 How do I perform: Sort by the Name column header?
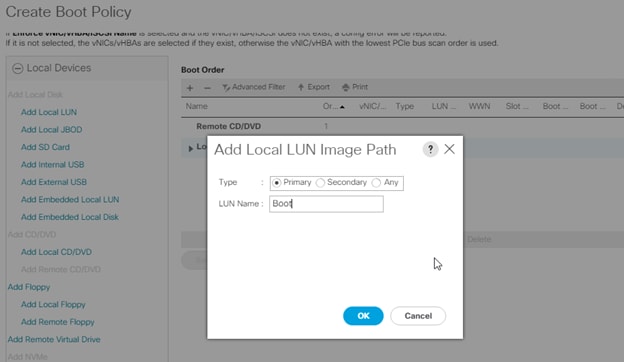(197, 107)
